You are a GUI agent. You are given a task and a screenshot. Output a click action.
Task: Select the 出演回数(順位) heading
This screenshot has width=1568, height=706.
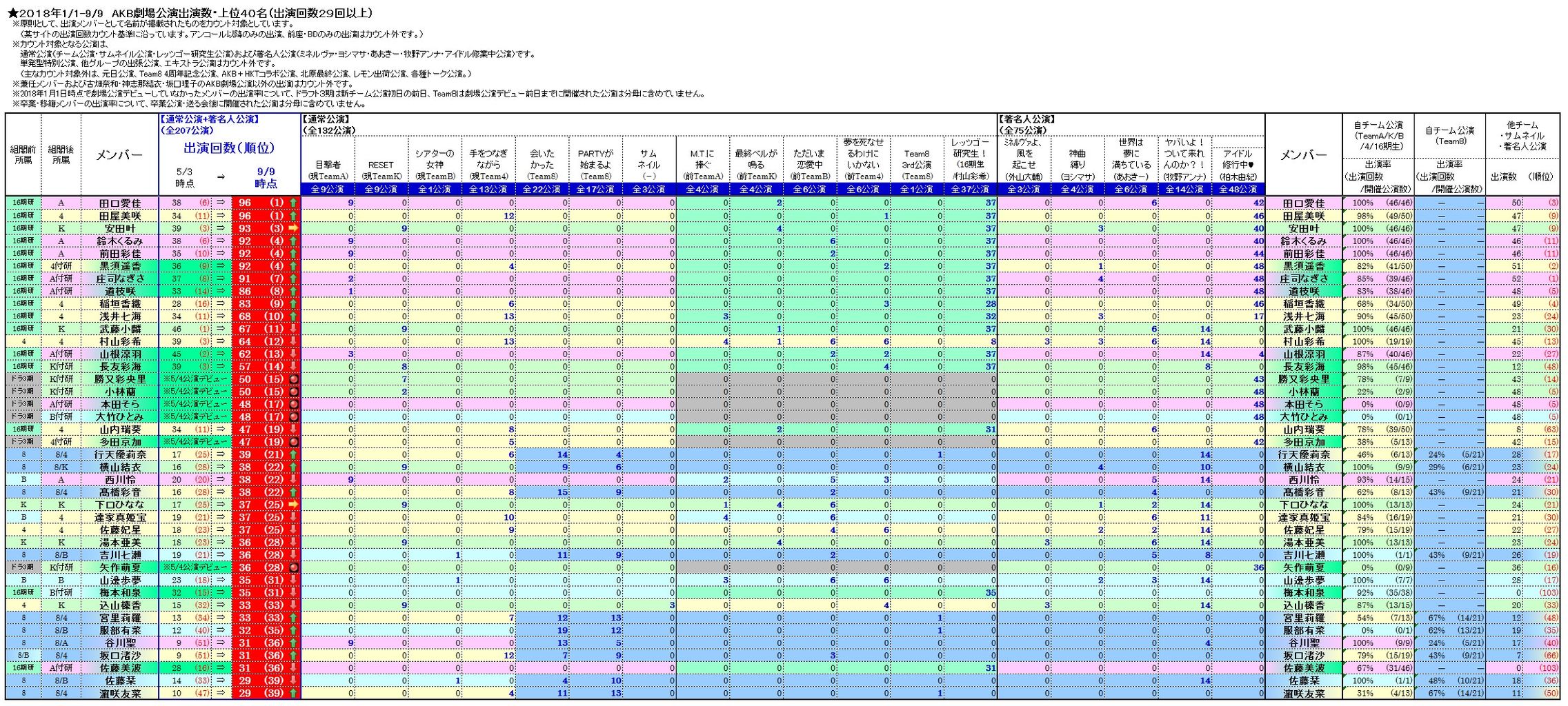tap(229, 148)
